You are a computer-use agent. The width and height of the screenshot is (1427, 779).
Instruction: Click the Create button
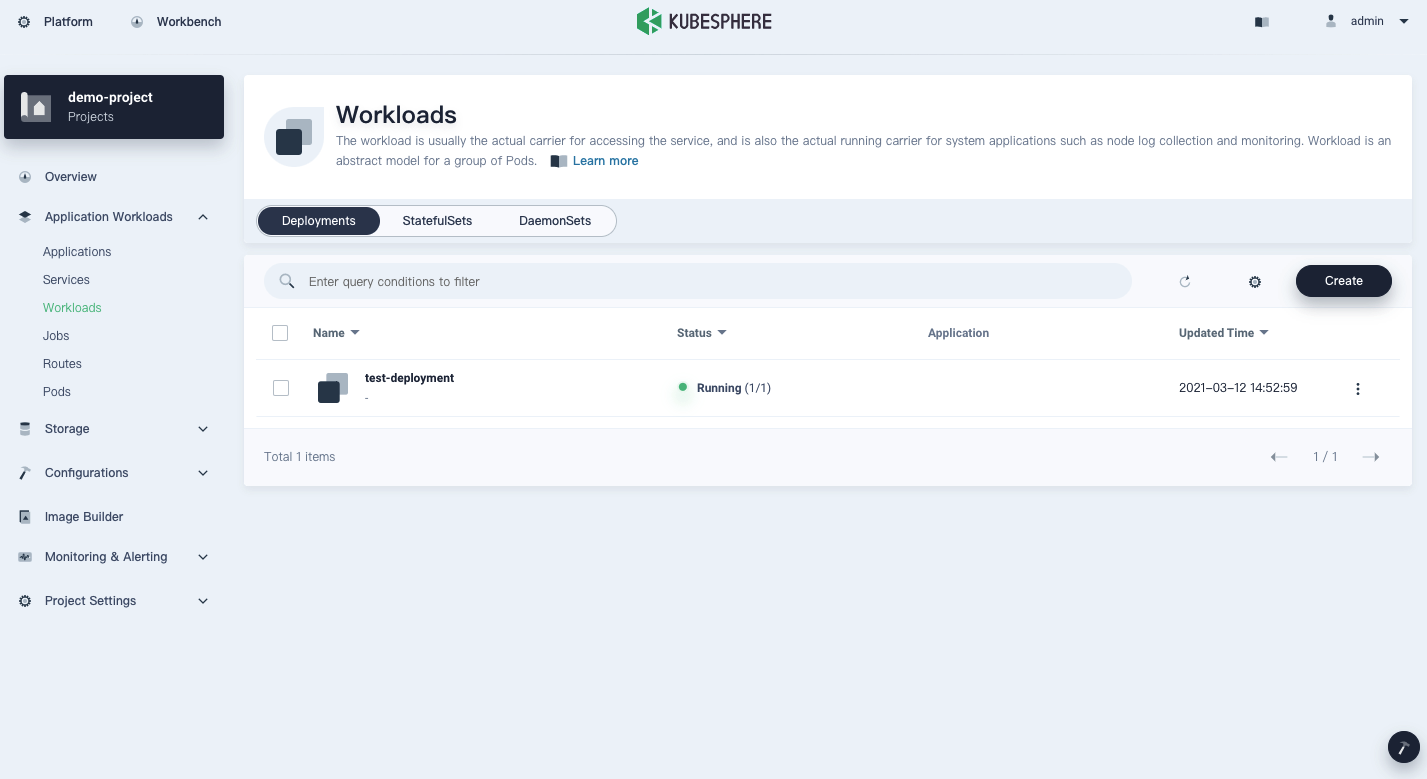point(1343,281)
